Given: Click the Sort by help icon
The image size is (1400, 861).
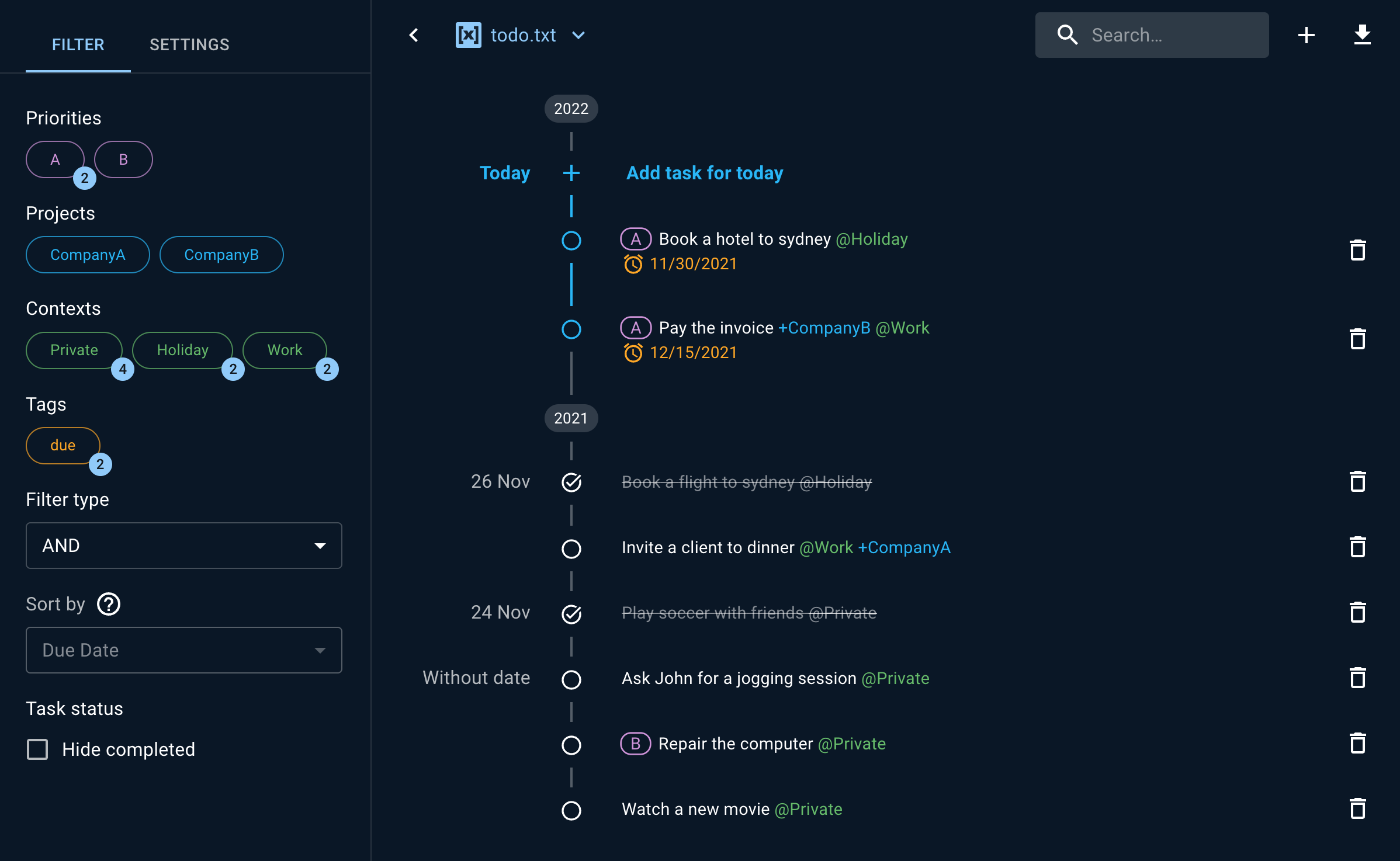Looking at the screenshot, I should [109, 604].
